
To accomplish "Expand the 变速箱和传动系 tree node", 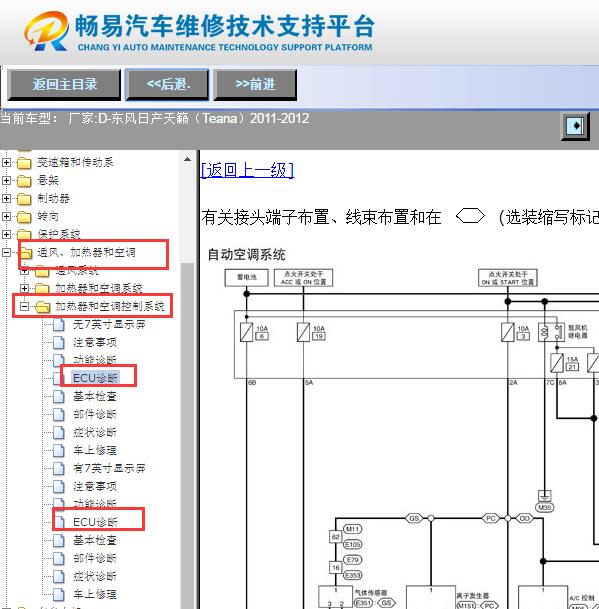I will tap(6, 162).
